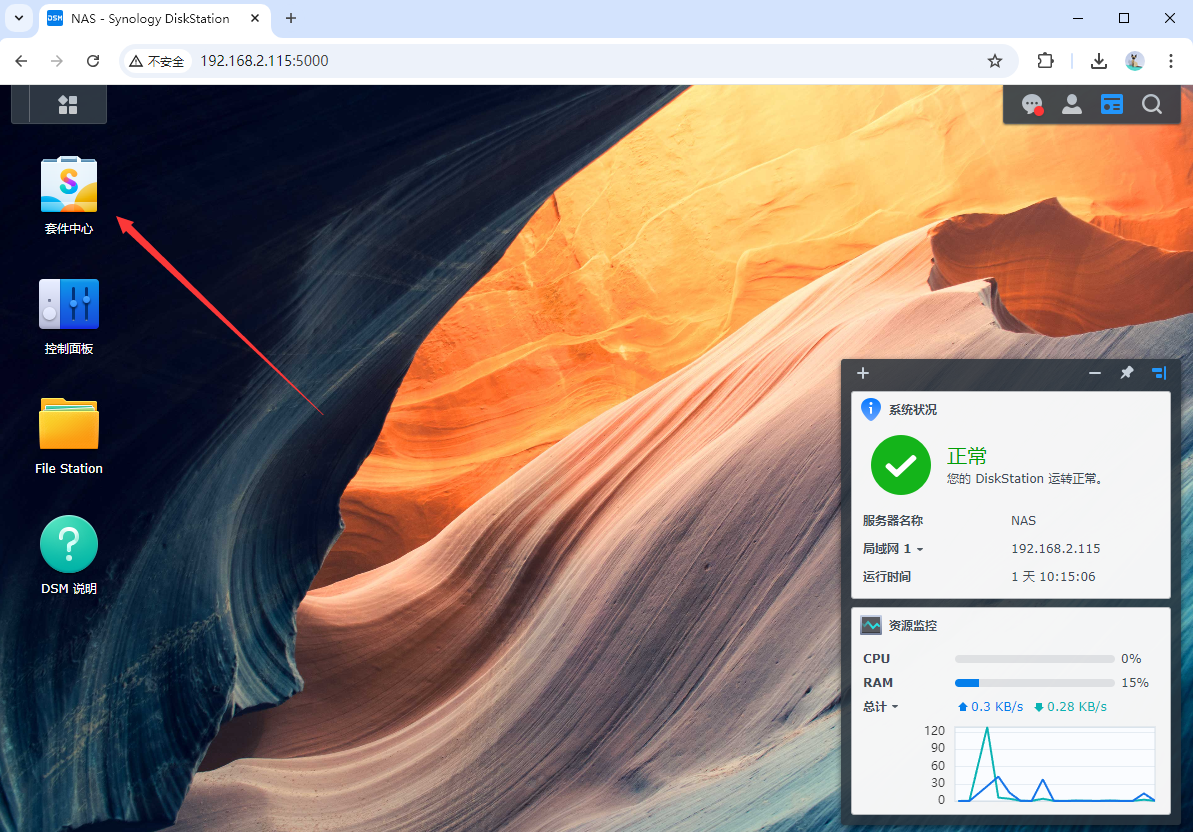Launch File Station from the desktop
Image resolution: width=1193 pixels, height=832 pixels.
[69, 425]
